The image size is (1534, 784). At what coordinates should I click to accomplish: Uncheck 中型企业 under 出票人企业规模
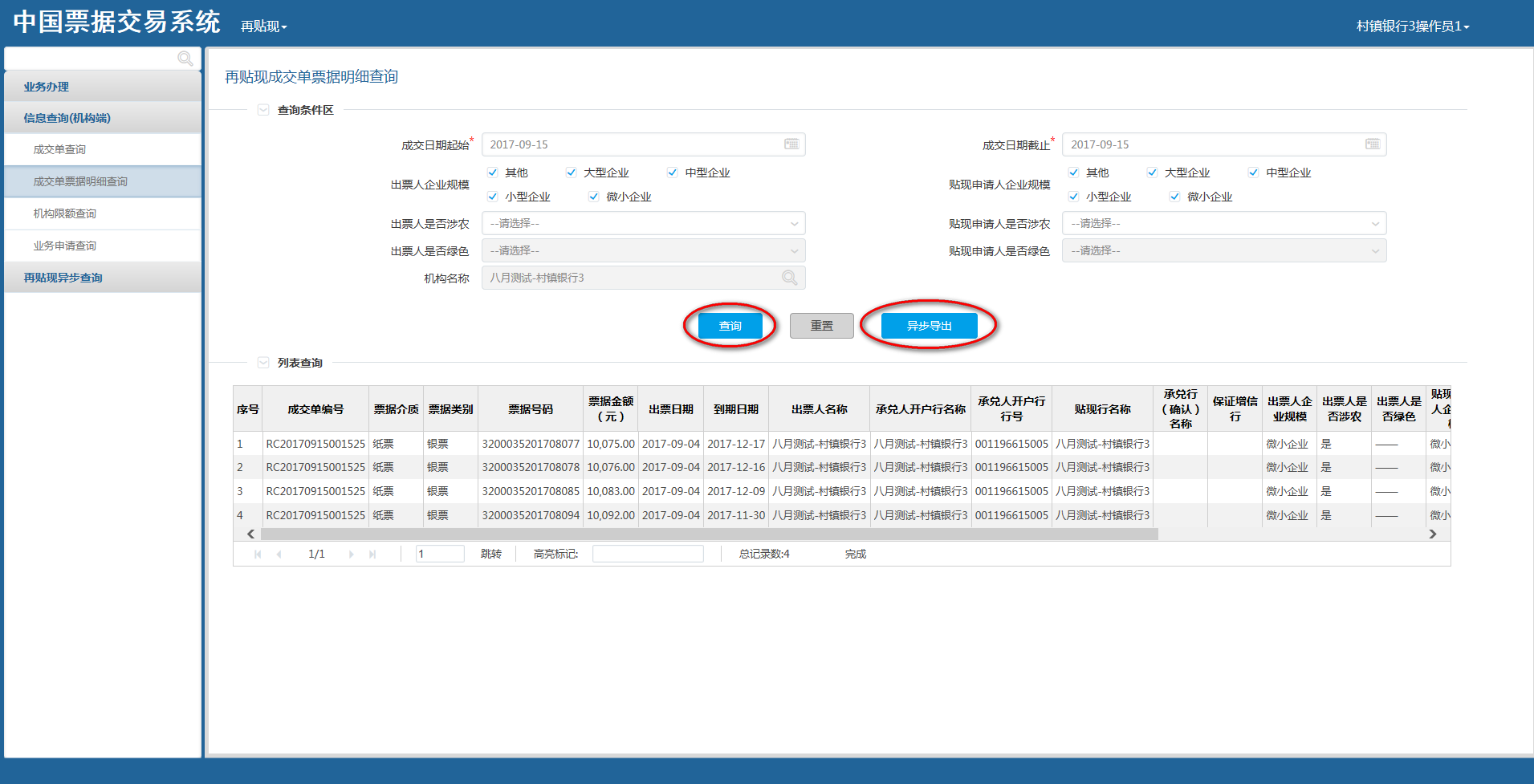click(673, 173)
